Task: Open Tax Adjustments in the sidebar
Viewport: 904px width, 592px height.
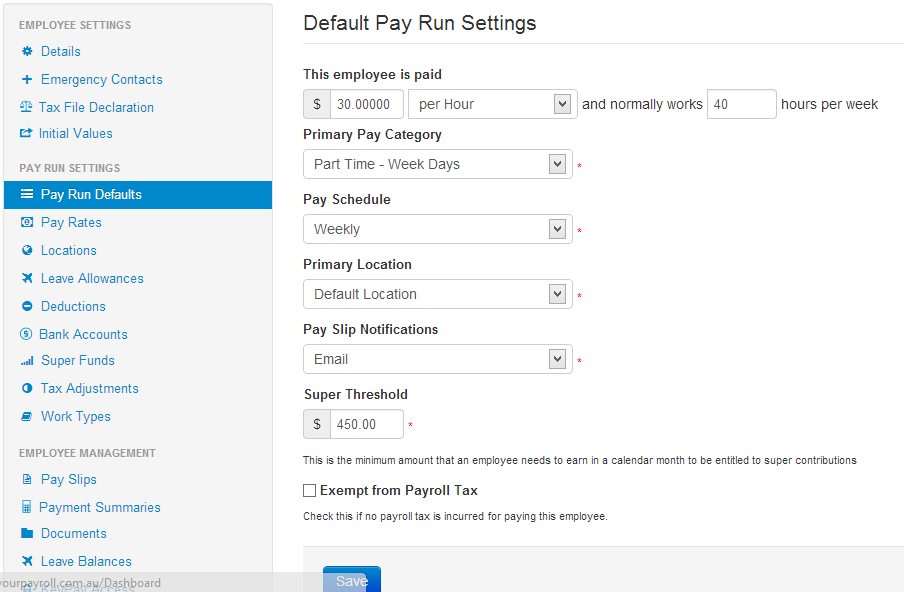Action: click(89, 388)
